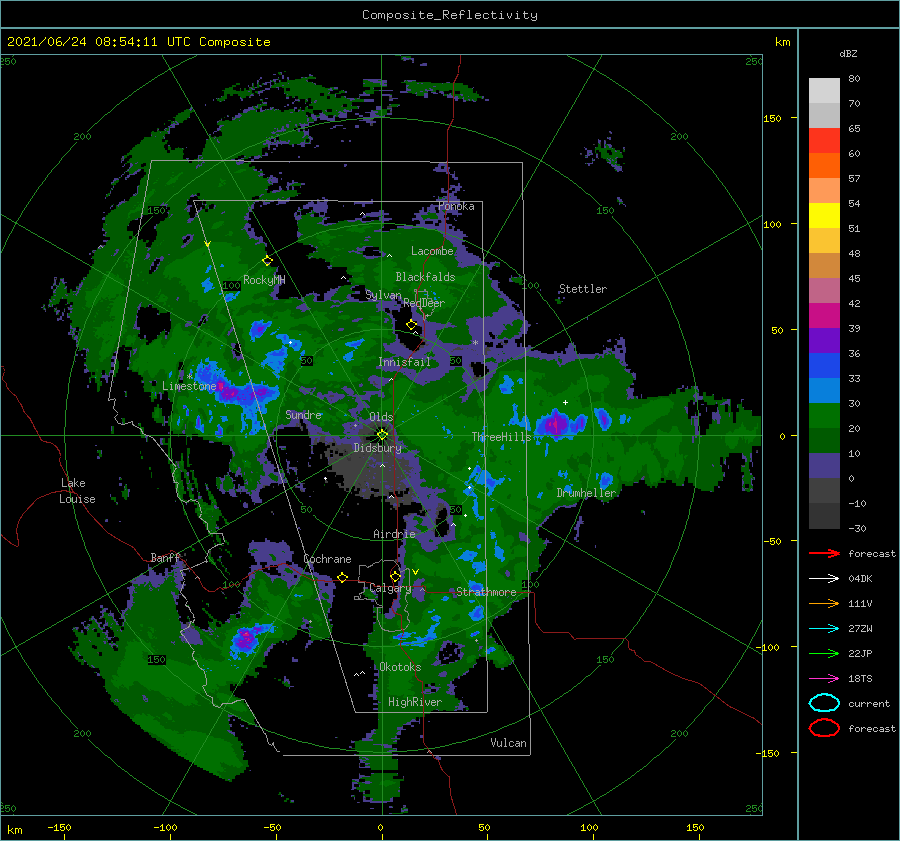
Task: Click the Sundre town label
Action: [x=304, y=414]
